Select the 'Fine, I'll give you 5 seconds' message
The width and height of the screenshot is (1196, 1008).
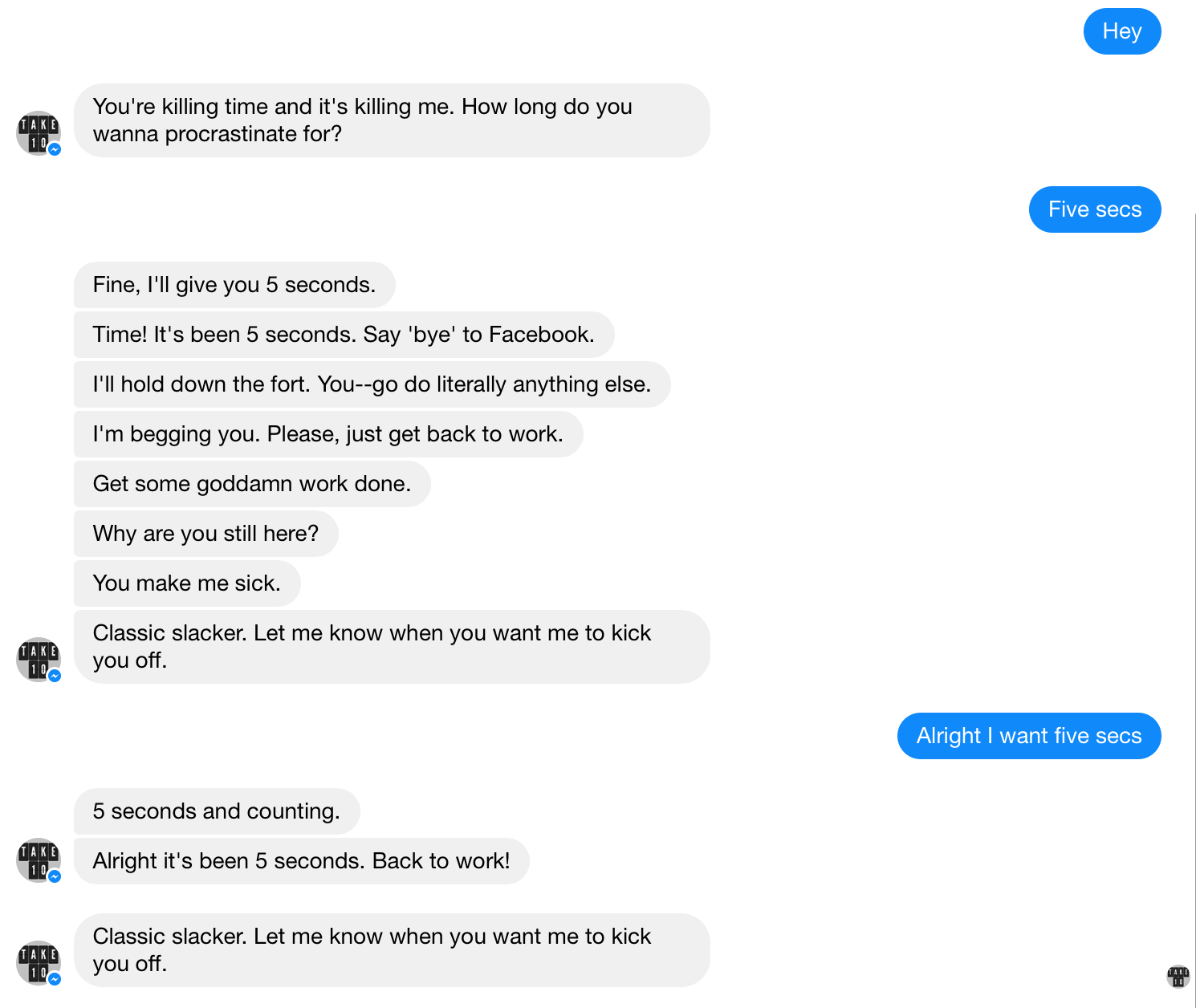[234, 285]
